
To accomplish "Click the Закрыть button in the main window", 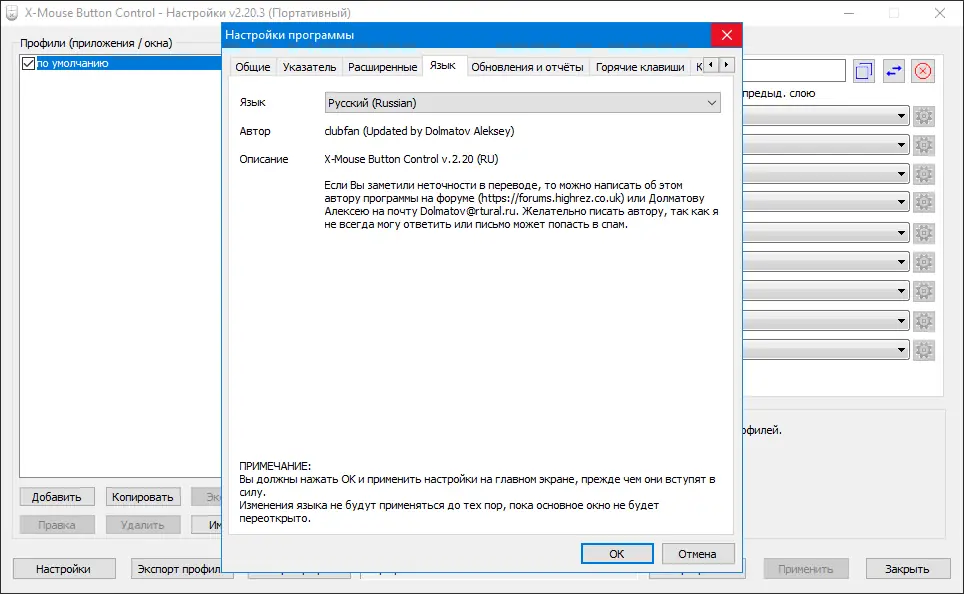I will 907,569.
